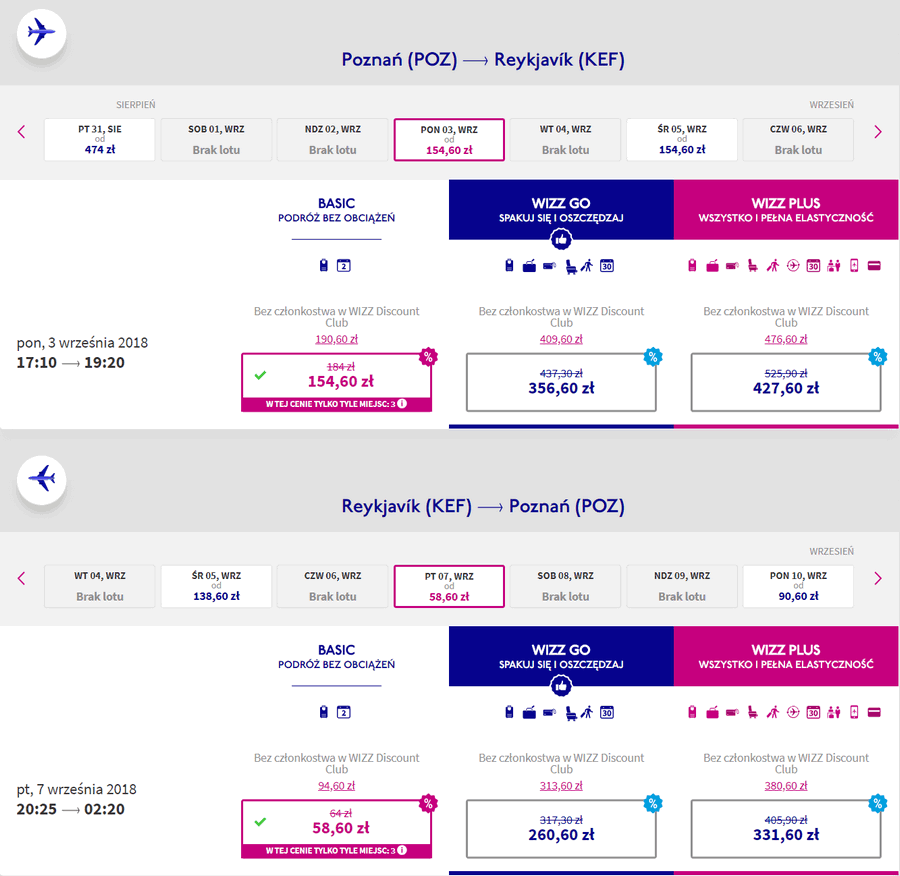Image resolution: width=900 pixels, height=876 pixels.
Task: Click the landing plane icon beside Reykjavík → Poznań
Action: click(x=41, y=480)
